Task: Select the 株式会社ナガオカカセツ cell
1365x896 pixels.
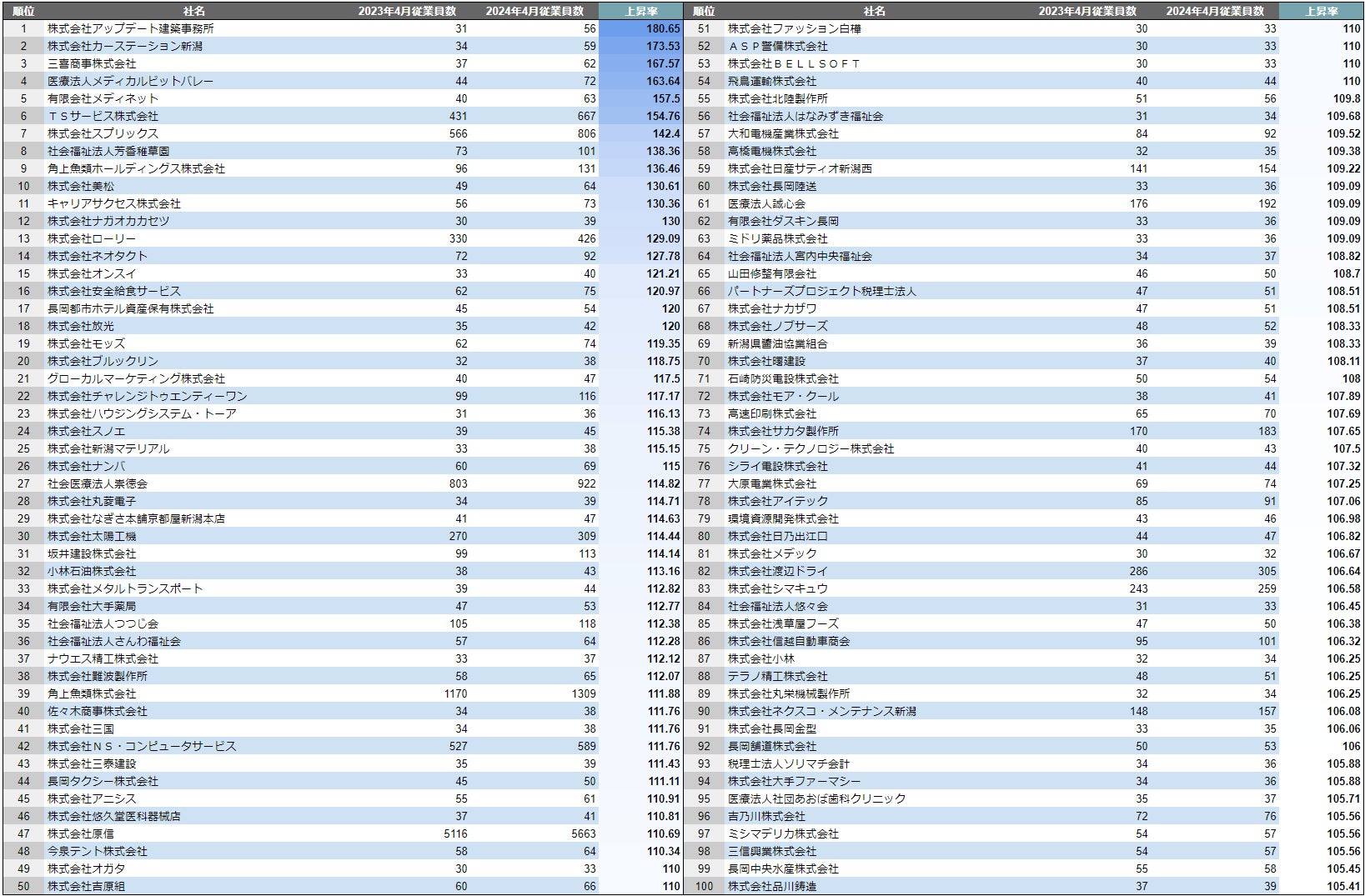Action: coord(108,221)
